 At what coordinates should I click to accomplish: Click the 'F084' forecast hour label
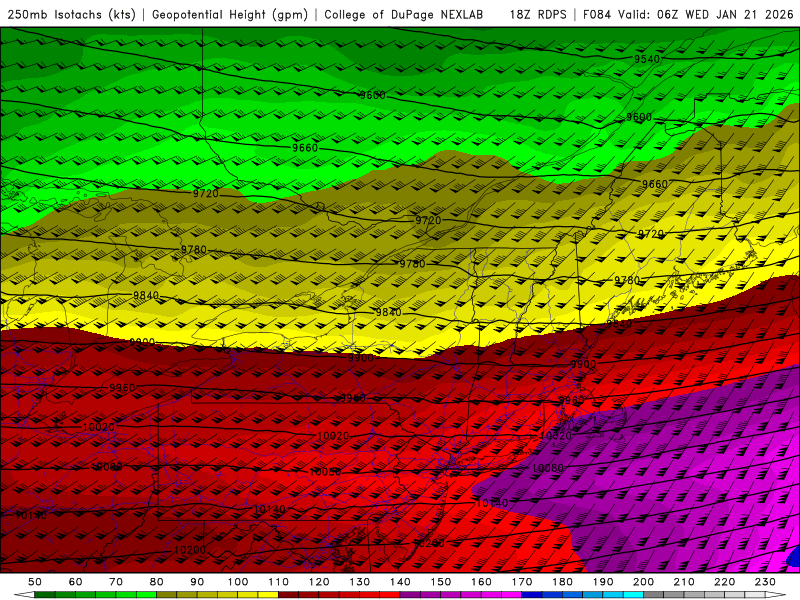point(597,15)
